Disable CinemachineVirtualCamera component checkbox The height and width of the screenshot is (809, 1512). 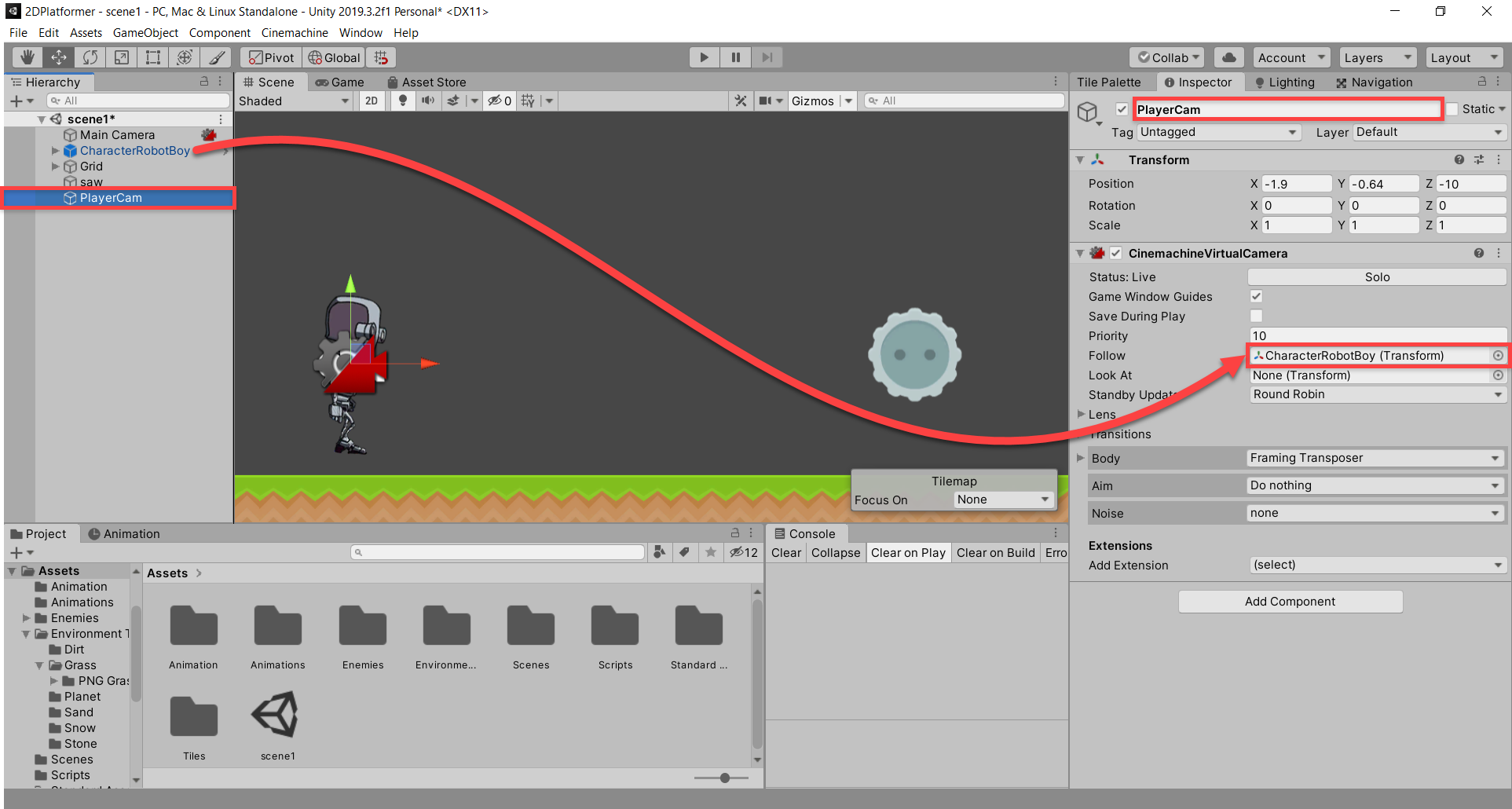[x=1115, y=253]
